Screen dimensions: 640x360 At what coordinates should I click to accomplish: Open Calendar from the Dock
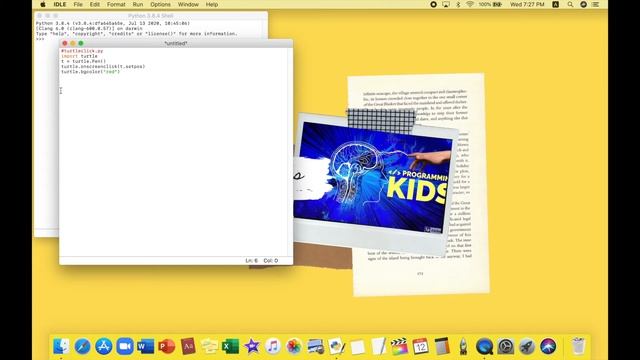(420, 347)
